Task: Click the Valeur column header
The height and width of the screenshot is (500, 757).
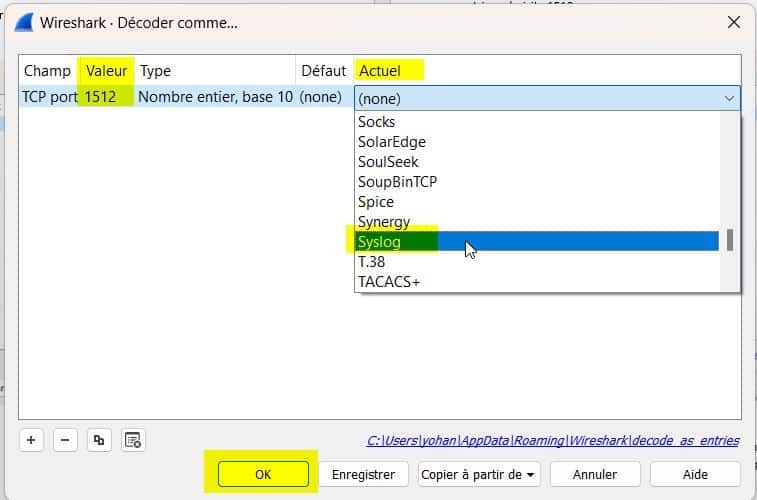Action: pos(107,71)
